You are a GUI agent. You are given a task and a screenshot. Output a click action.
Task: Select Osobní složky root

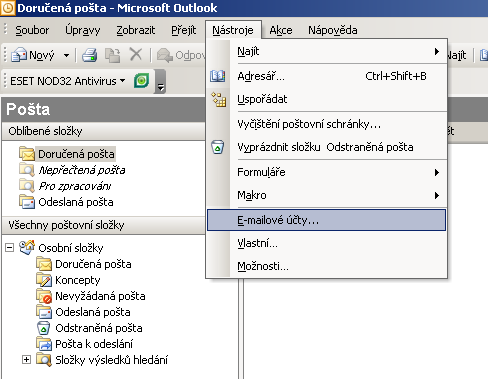coord(71,248)
